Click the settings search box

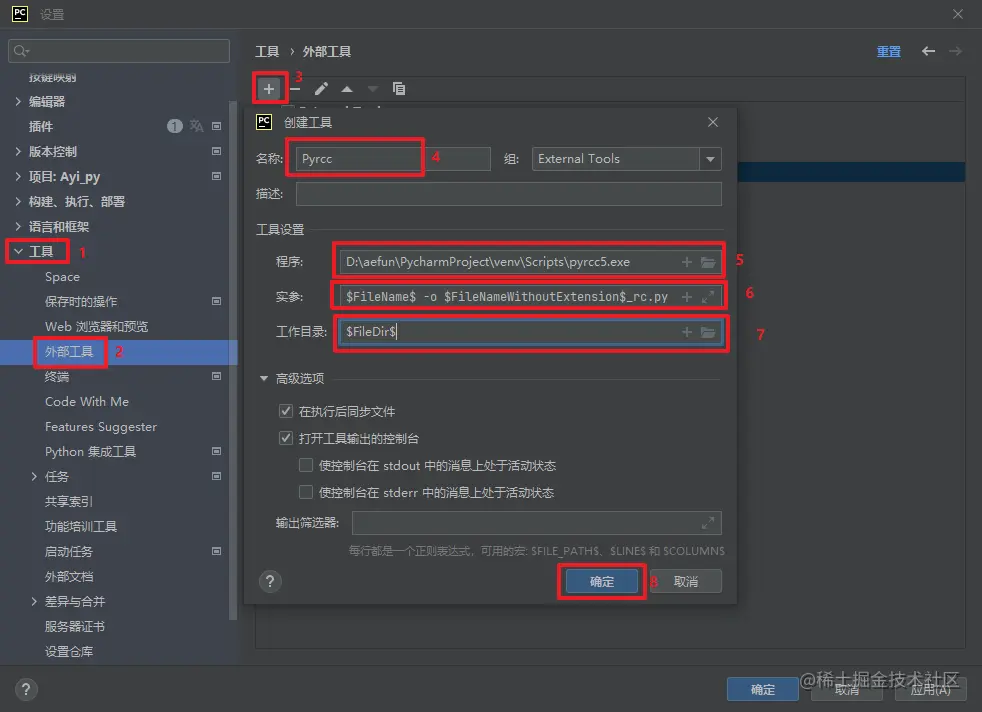(x=119, y=51)
